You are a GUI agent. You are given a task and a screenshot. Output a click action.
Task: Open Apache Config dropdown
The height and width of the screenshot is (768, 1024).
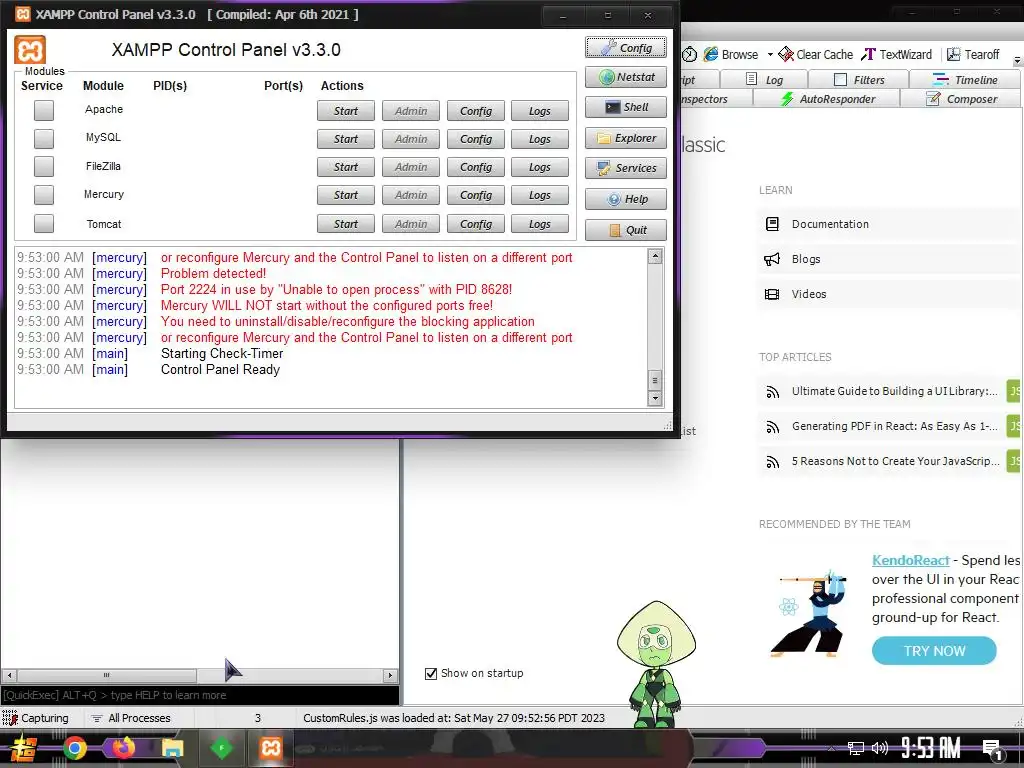(x=475, y=111)
